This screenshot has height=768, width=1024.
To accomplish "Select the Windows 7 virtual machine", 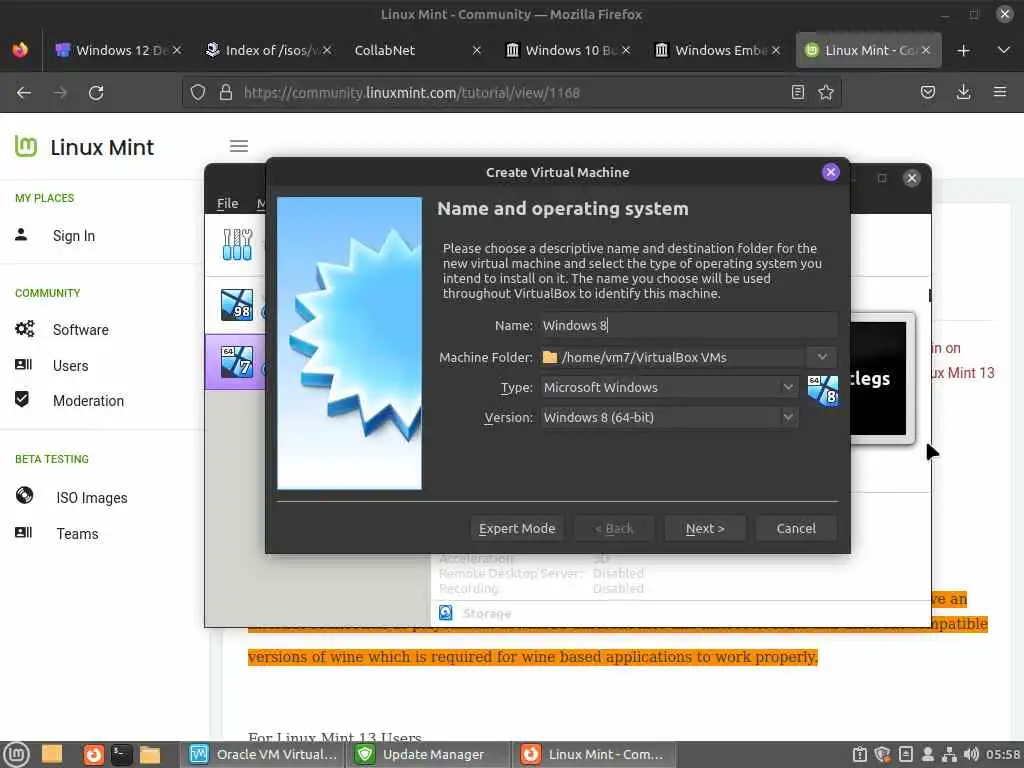I will point(236,362).
